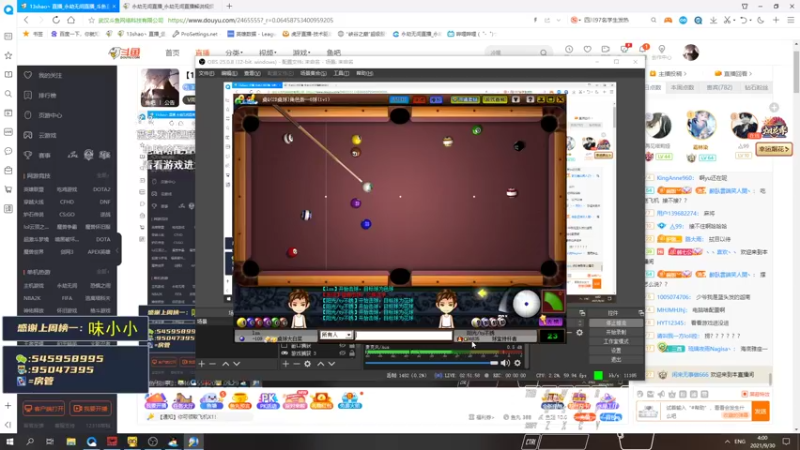Image resolution: width=800 pixels, height=450 pixels.
Task: Click the cue ball spin control
Action: point(526,304)
